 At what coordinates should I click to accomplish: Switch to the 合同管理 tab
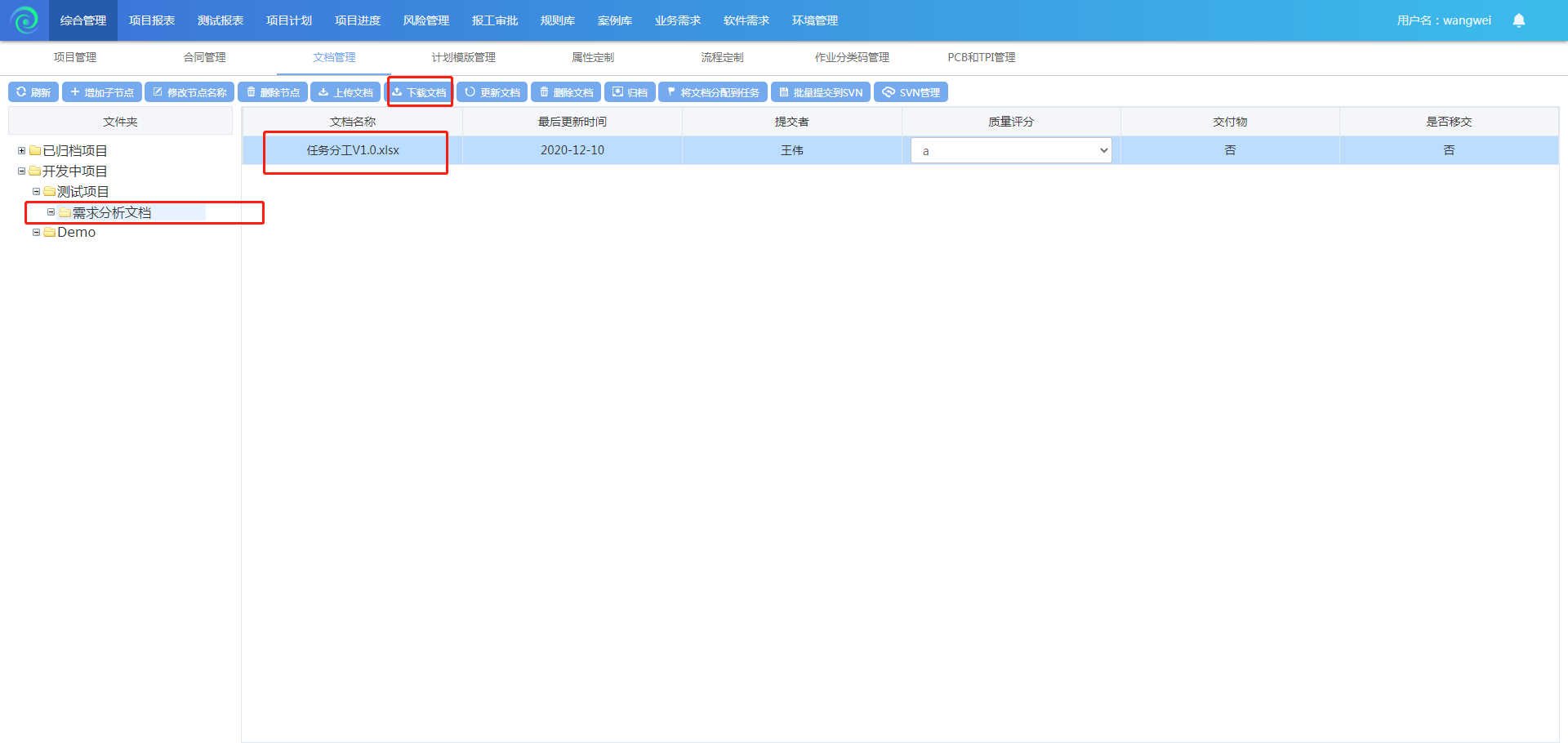pyautogui.click(x=204, y=57)
